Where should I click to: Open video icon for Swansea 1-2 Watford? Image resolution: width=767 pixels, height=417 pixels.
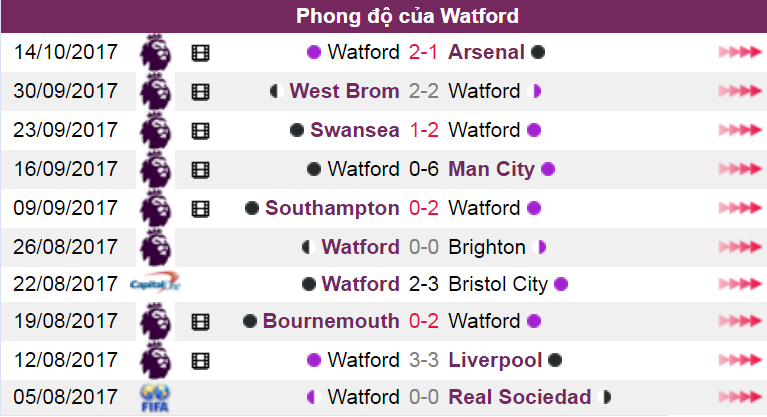tap(201, 131)
